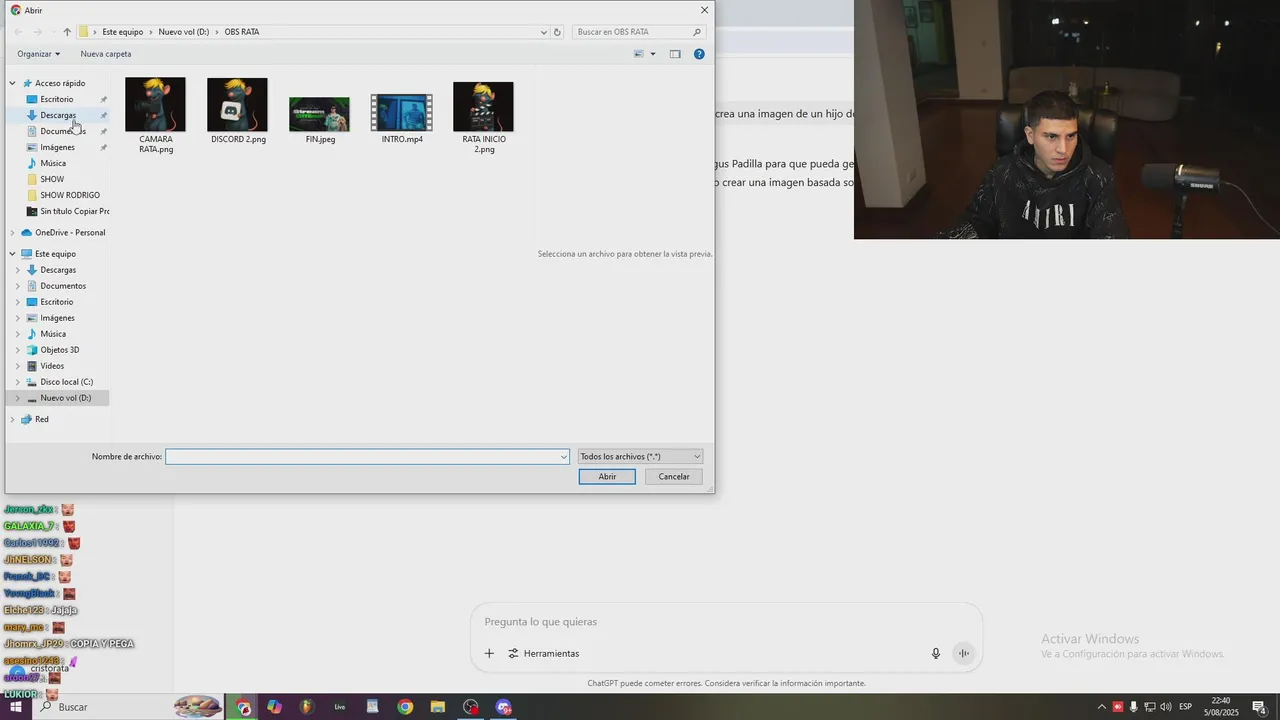Click the Abrir button
Screen dimensions: 1280x720
point(607,477)
